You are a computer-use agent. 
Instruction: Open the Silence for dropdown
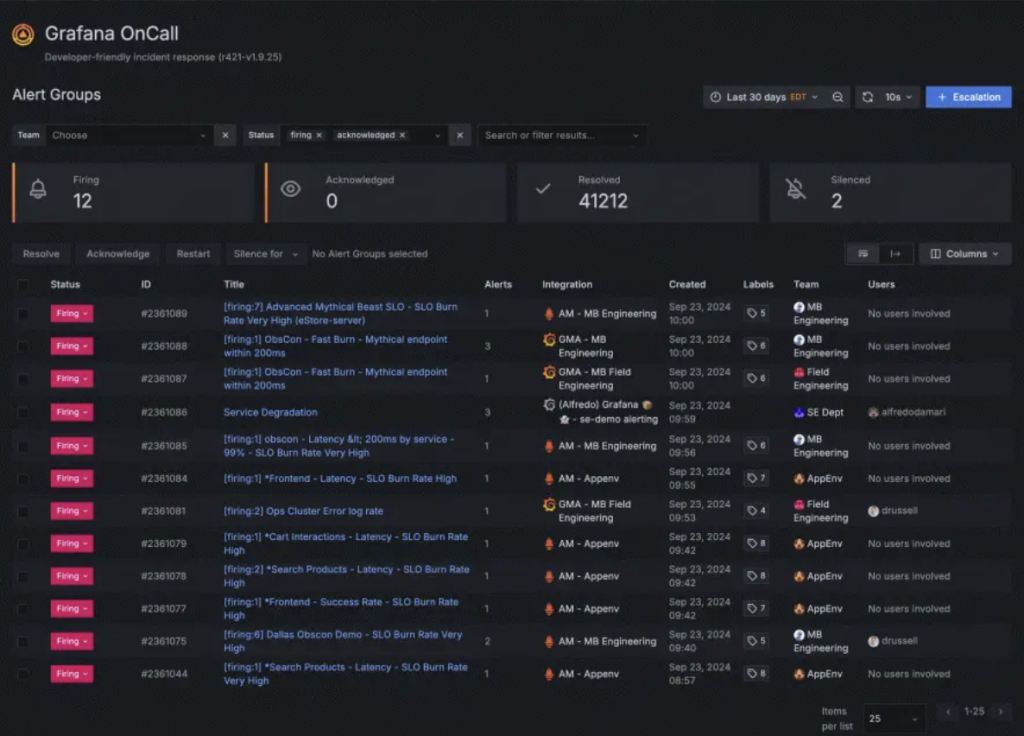(x=266, y=254)
